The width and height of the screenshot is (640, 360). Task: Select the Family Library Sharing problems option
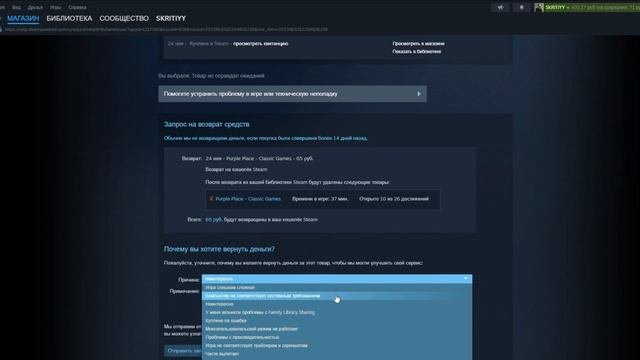click(x=337, y=312)
